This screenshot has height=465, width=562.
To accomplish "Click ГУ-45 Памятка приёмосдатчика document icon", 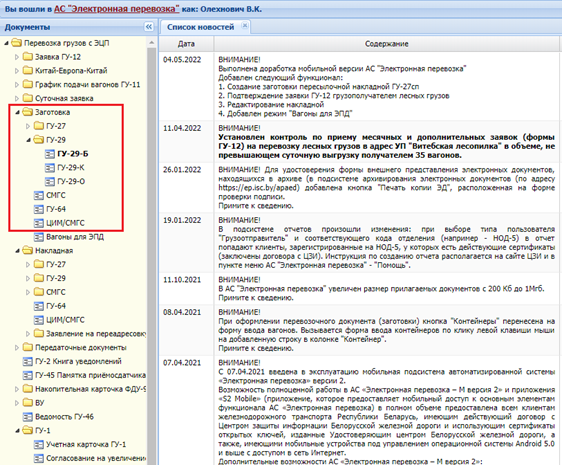I will pyautogui.click(x=28, y=375).
